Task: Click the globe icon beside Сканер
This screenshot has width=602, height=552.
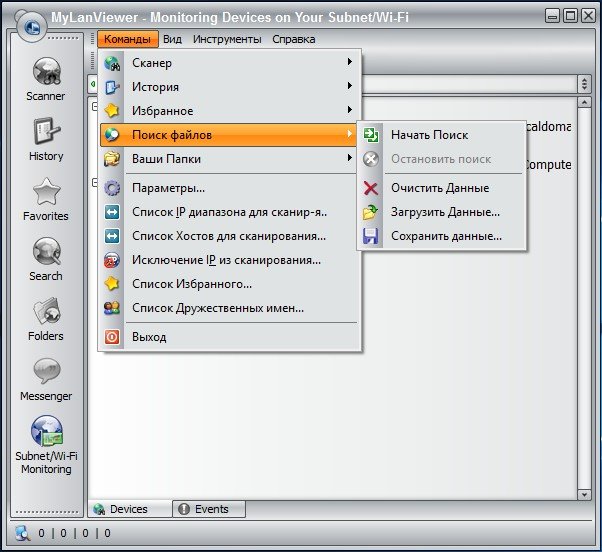Action: pos(112,63)
